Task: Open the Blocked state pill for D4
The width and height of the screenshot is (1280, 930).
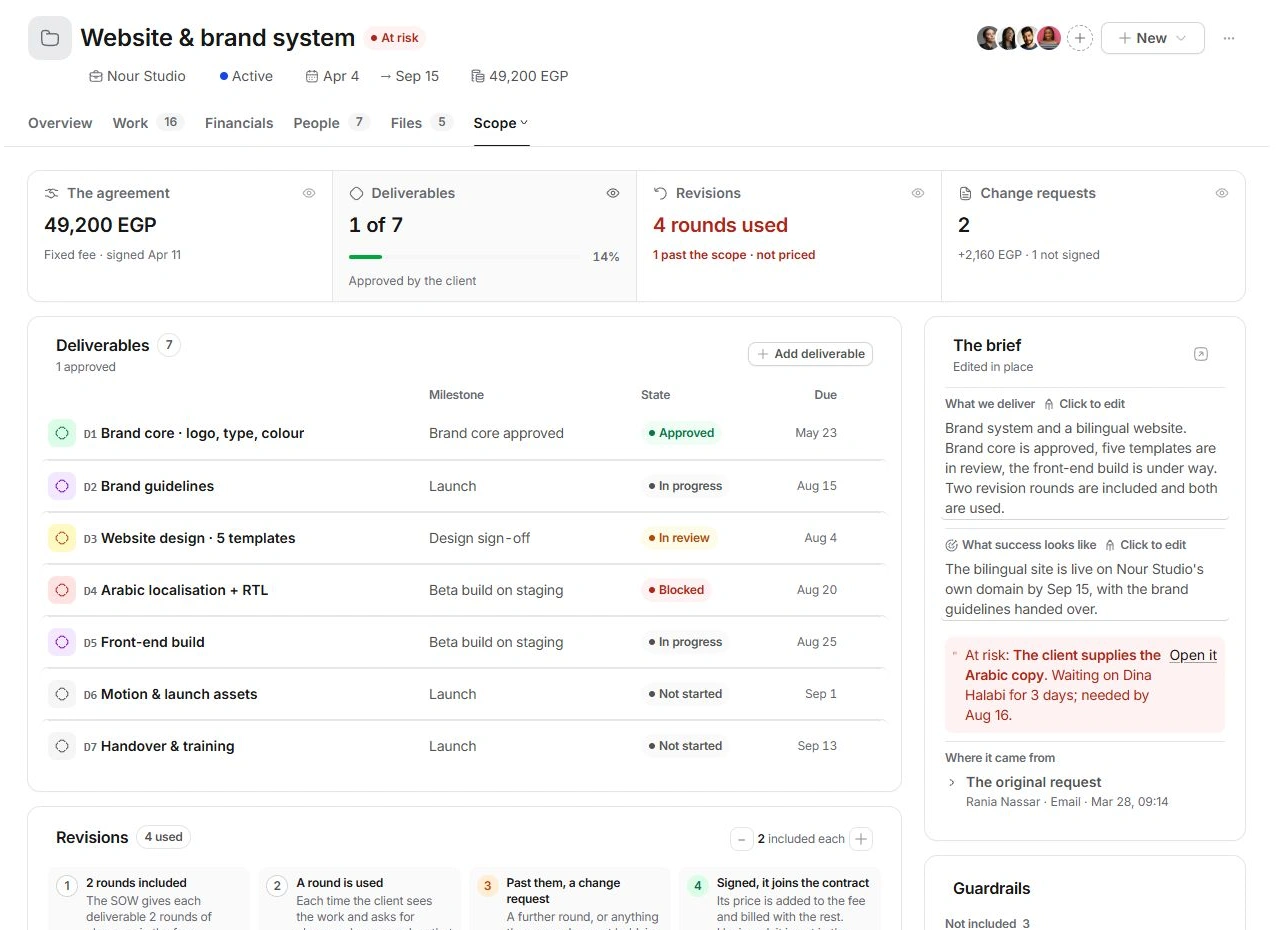Action: (677, 590)
